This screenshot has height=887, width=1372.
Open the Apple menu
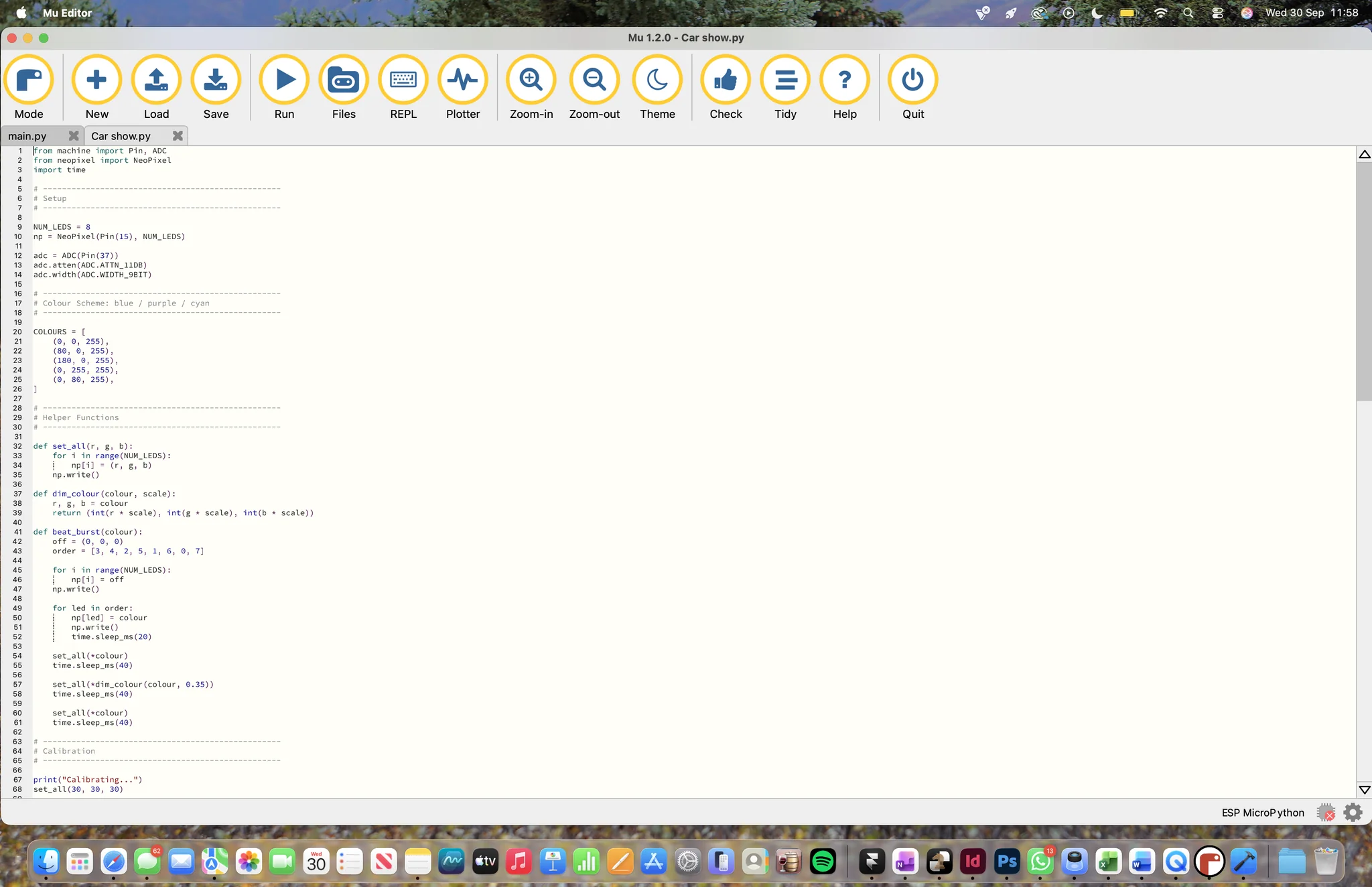pyautogui.click(x=21, y=13)
